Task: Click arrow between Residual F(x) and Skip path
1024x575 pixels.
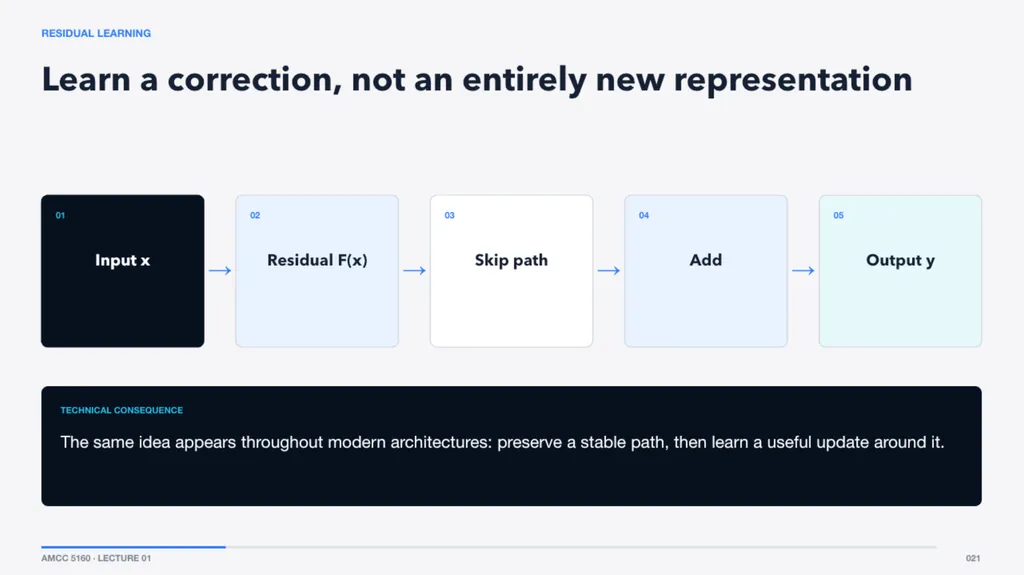Action: click(415, 271)
